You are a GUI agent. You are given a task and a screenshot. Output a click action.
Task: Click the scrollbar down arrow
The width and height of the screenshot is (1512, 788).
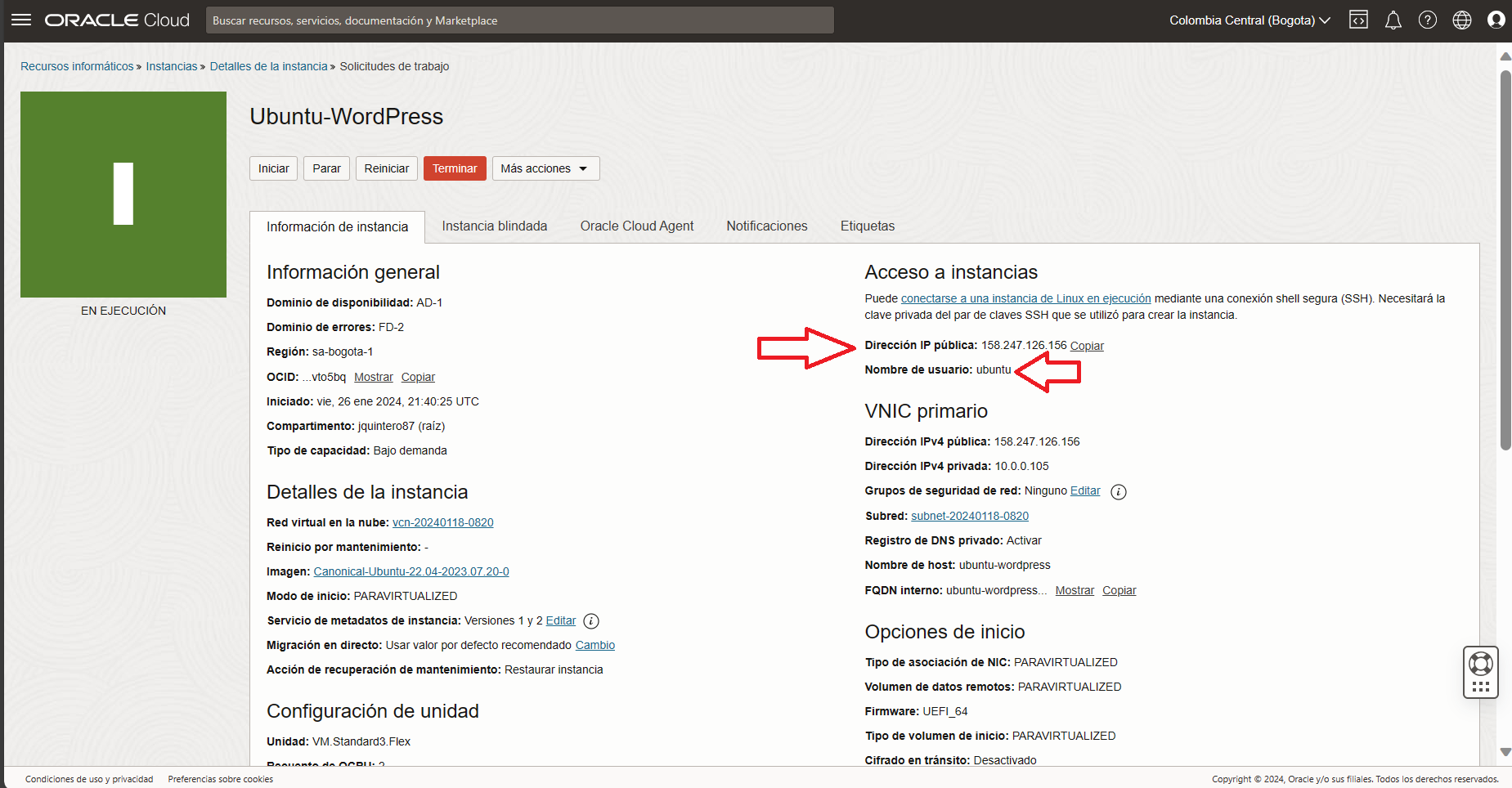click(1505, 752)
